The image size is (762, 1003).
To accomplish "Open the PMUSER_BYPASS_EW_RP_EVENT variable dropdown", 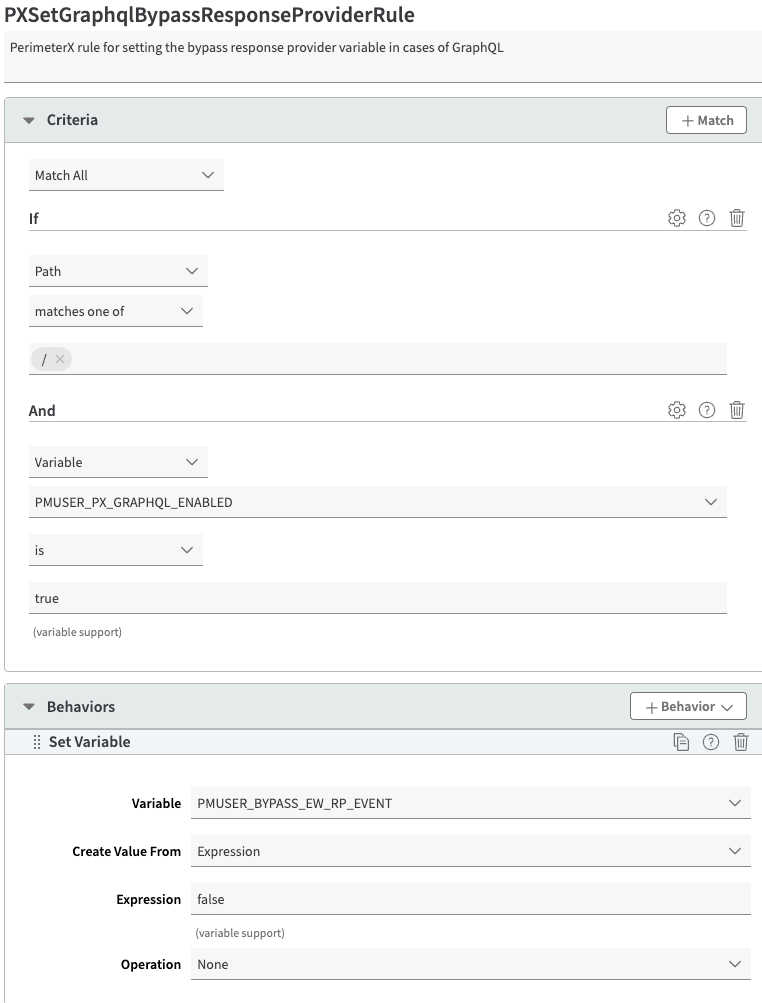I will [470, 803].
